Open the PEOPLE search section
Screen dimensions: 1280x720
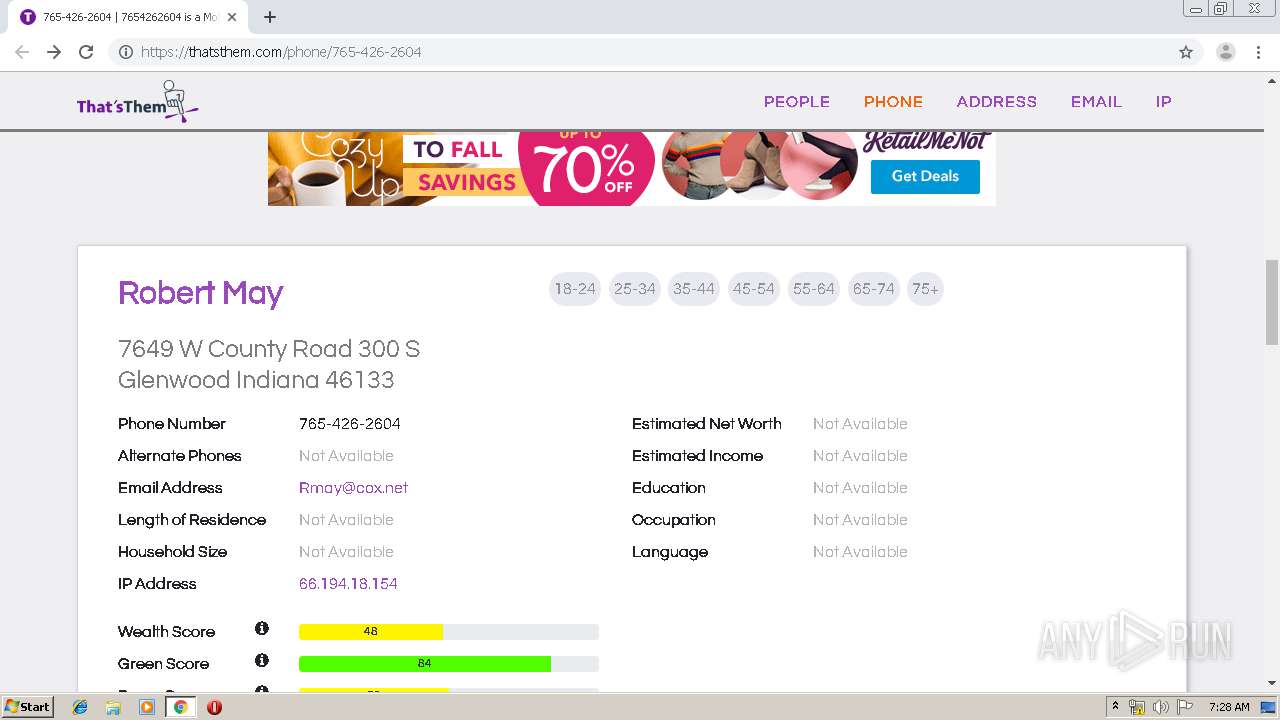point(797,102)
